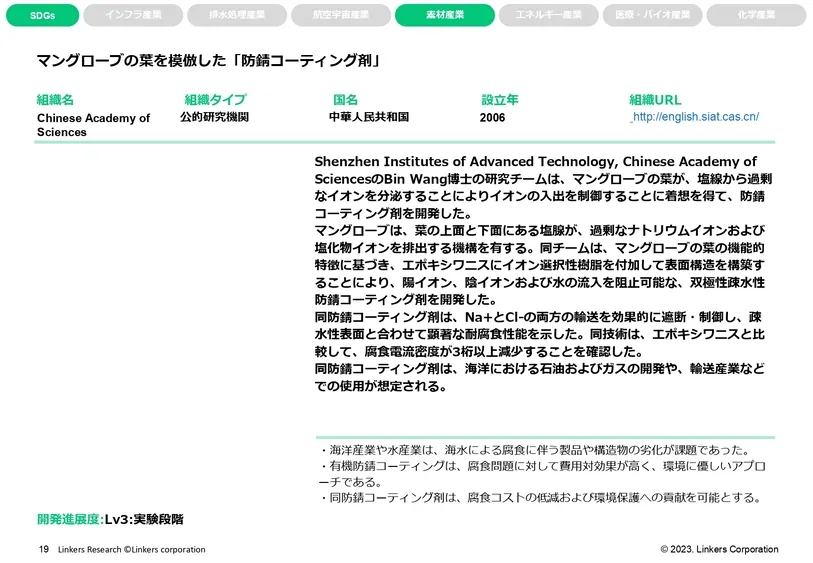Click the Chinese Academy of Sciences organization name
This screenshot has width=813, height=563.
tap(93, 125)
